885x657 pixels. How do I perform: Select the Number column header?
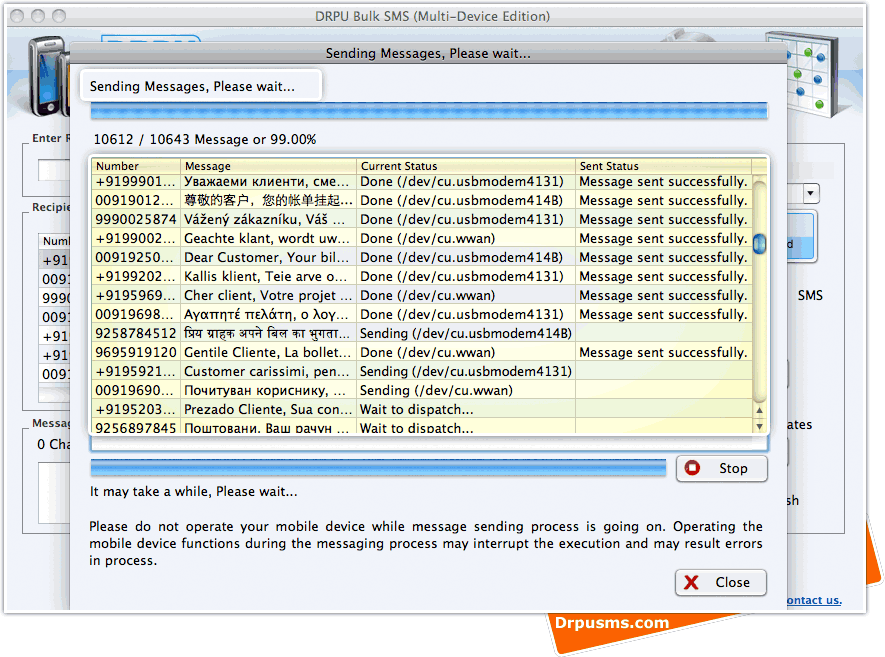pyautogui.click(x=135, y=166)
